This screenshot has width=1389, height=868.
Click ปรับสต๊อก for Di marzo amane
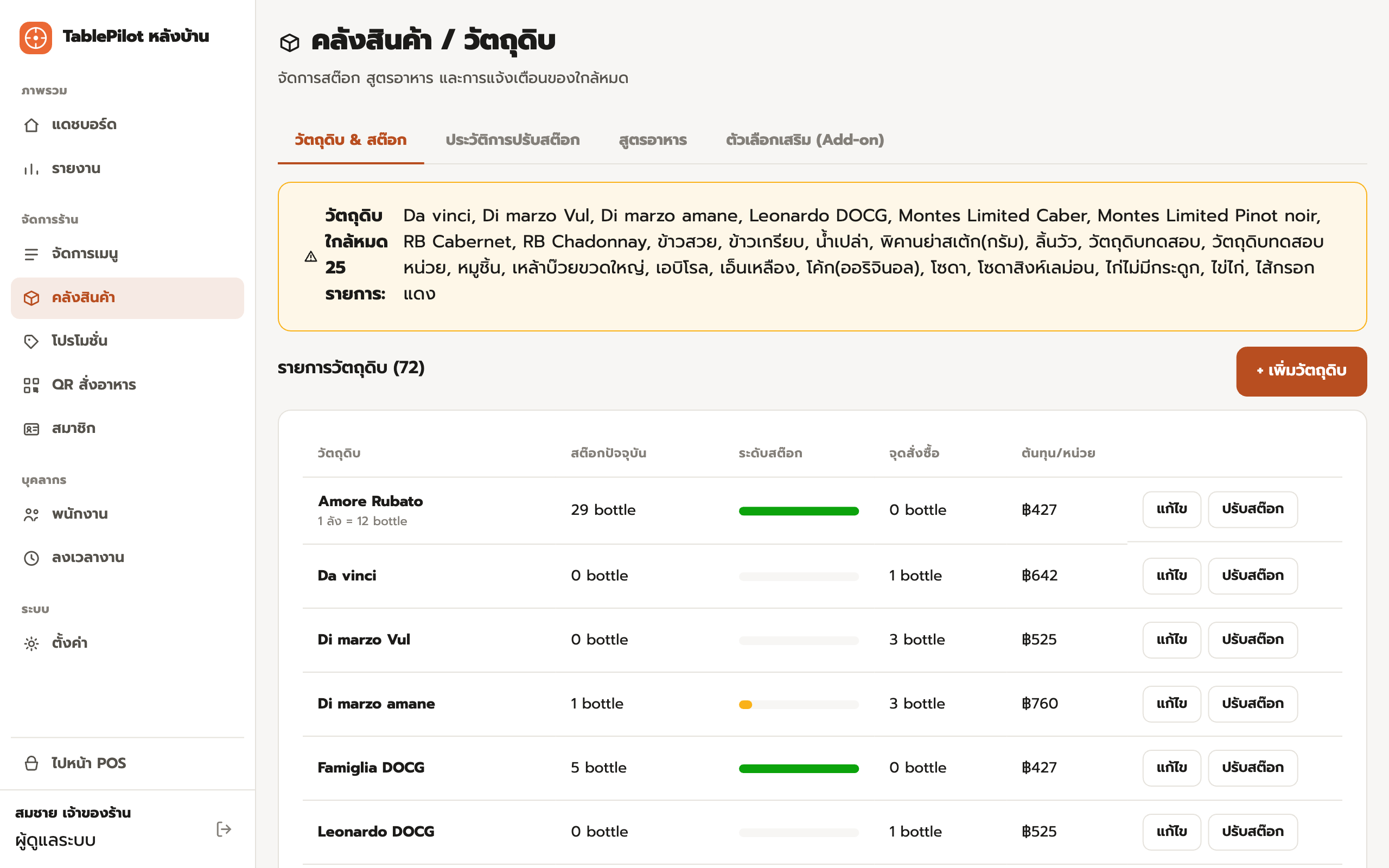click(x=1252, y=704)
